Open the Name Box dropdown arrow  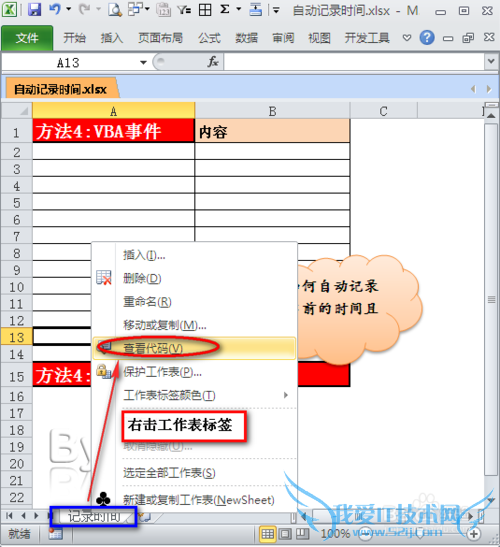tap(143, 63)
